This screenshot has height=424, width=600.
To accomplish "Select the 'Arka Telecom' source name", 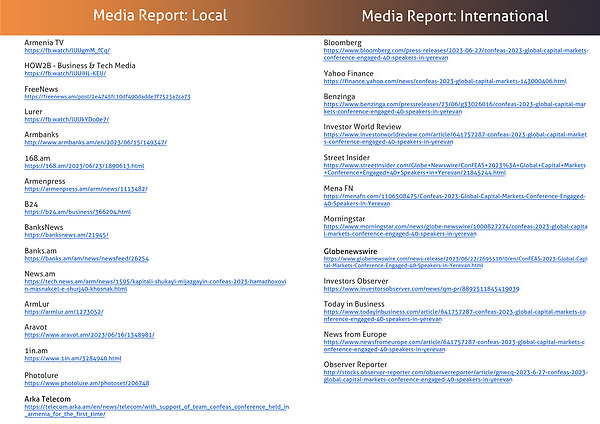I will click(47, 399).
